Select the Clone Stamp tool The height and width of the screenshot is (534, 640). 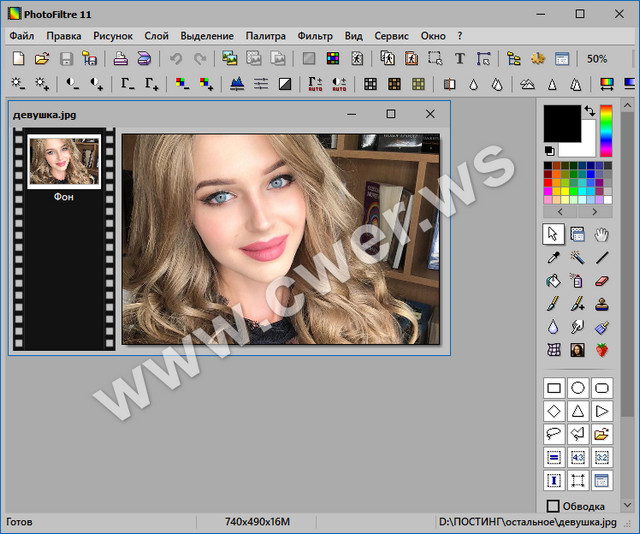click(x=601, y=304)
